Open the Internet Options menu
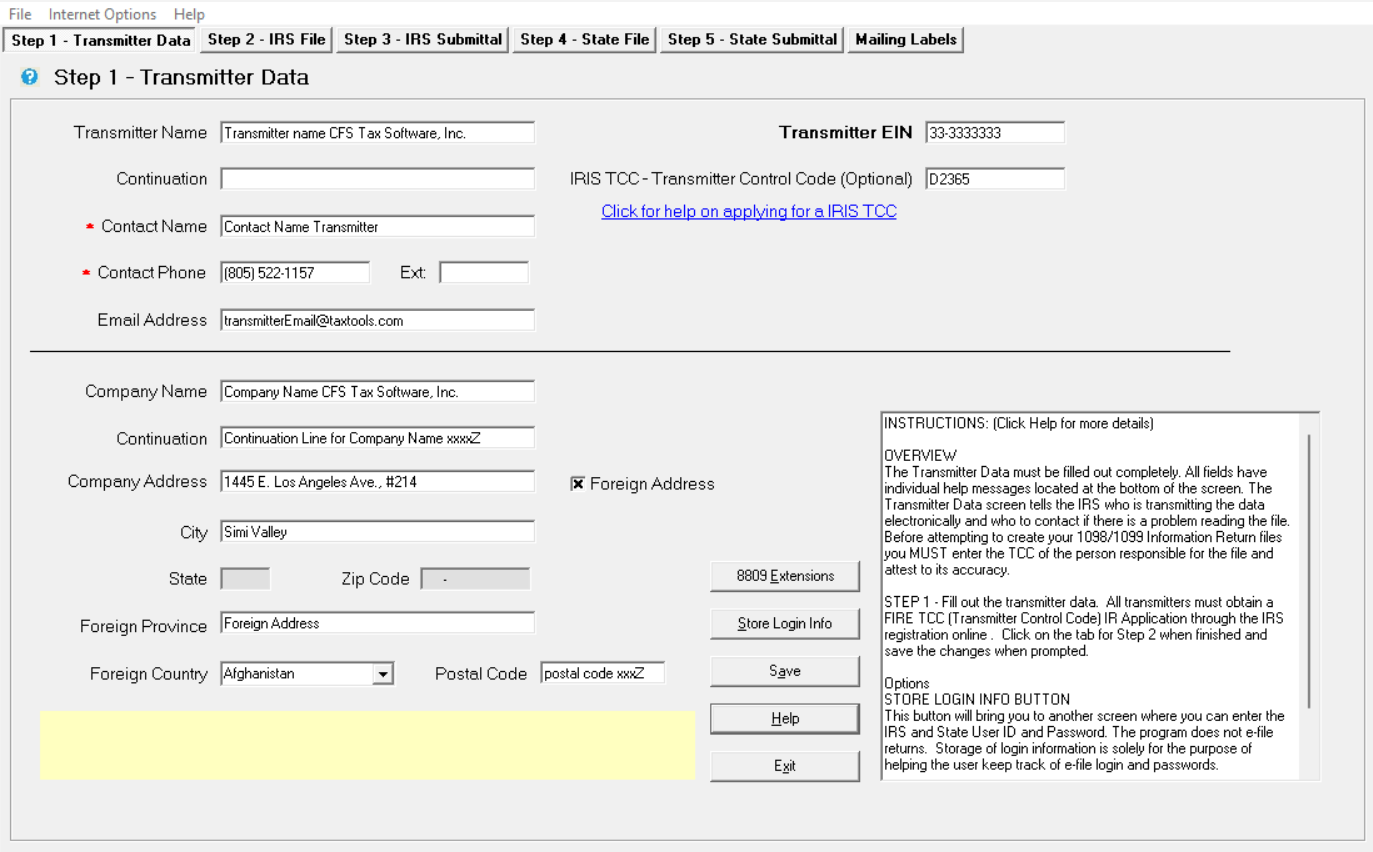Viewport: 1373px width, 852px height. [102, 14]
